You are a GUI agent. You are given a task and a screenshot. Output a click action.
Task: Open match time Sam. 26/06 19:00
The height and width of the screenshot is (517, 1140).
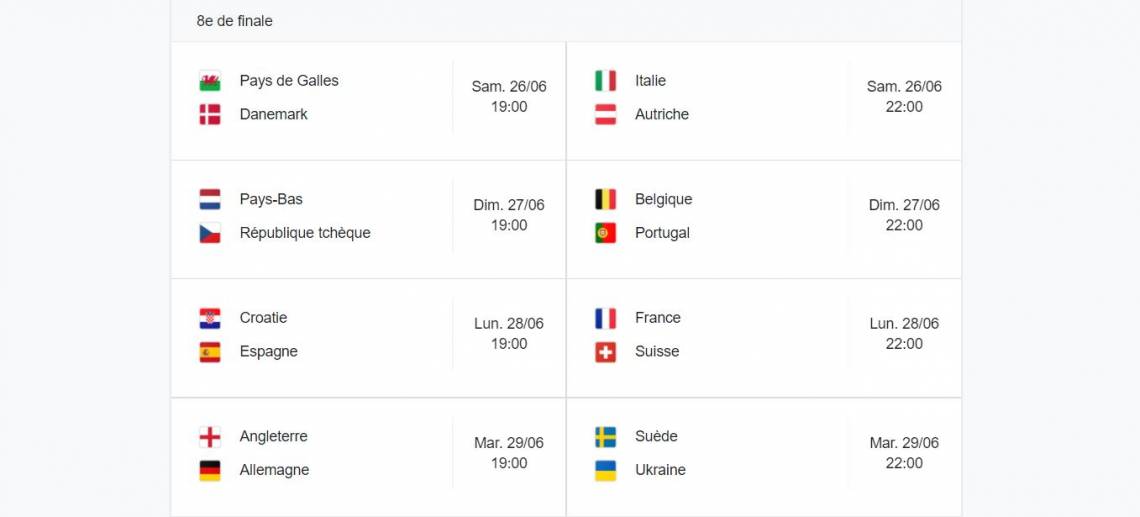pyautogui.click(x=509, y=97)
